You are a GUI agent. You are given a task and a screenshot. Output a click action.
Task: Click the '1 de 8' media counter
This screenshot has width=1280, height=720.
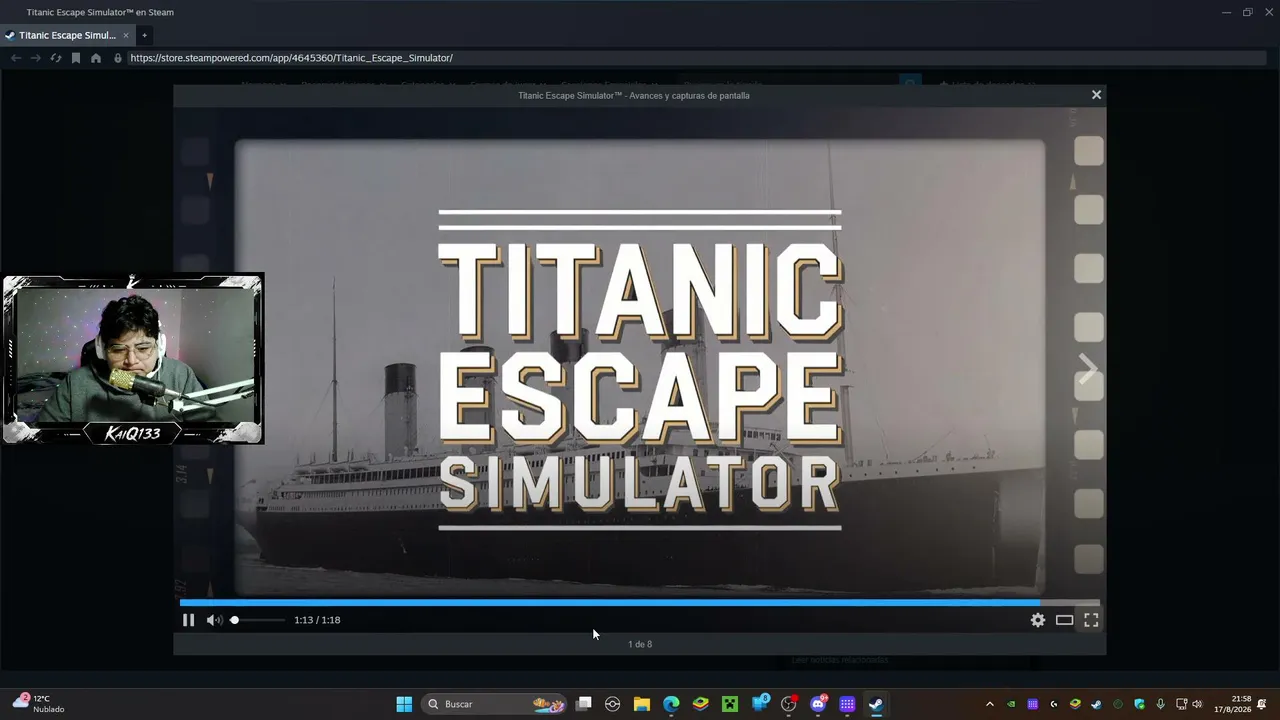click(x=640, y=644)
